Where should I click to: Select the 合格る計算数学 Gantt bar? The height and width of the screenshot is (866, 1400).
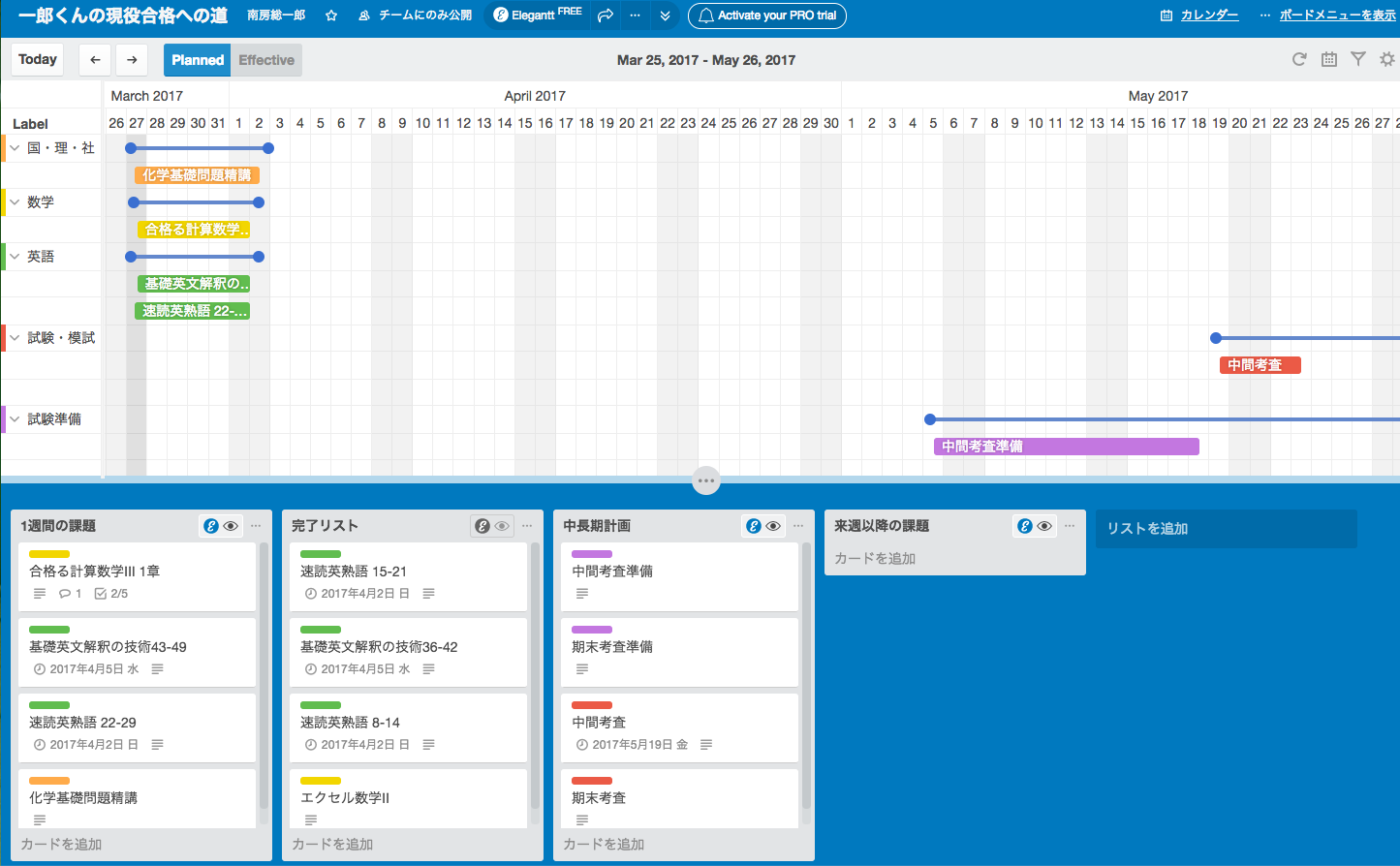coord(194,230)
